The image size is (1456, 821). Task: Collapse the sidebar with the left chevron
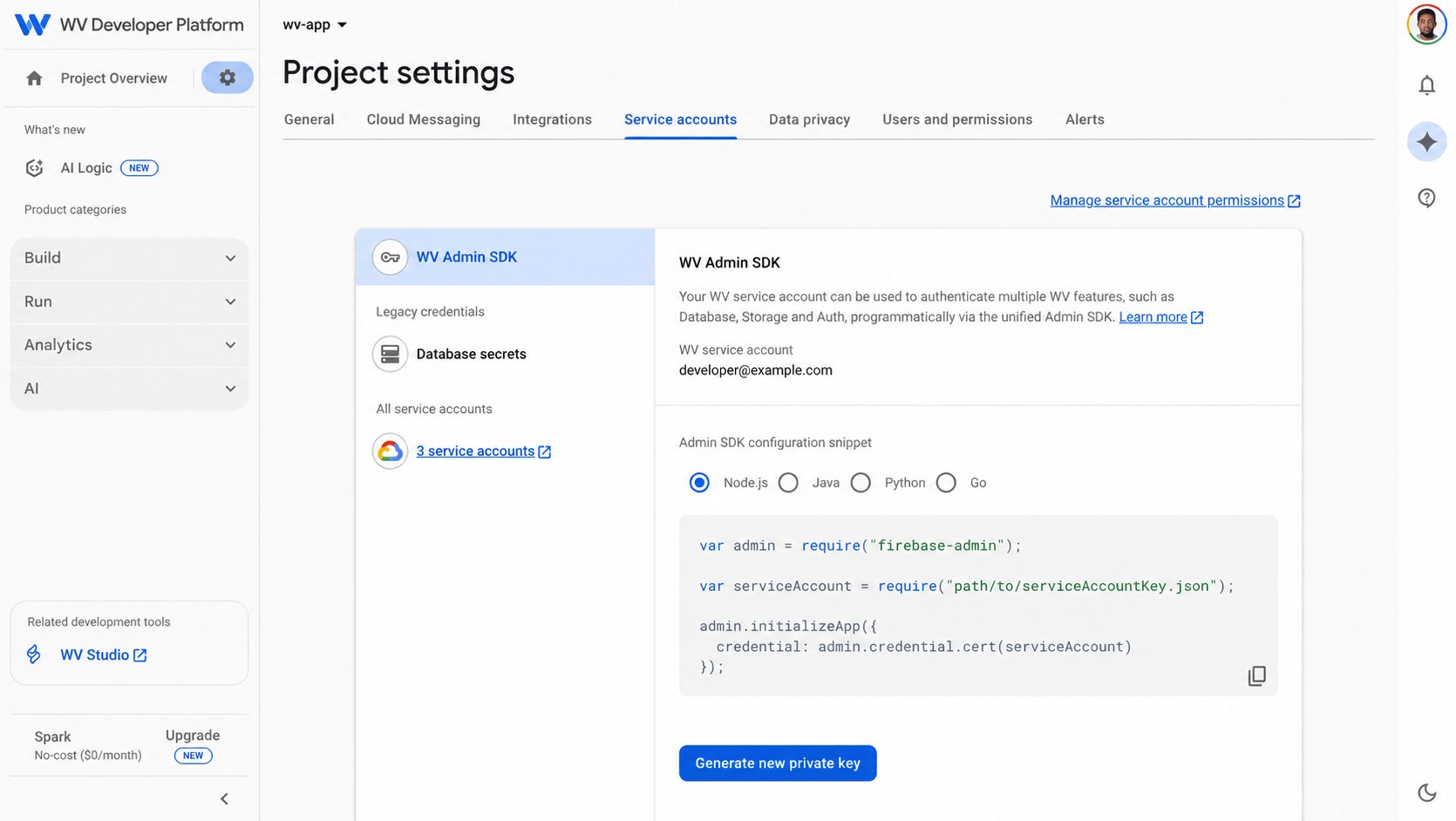pyautogui.click(x=224, y=799)
